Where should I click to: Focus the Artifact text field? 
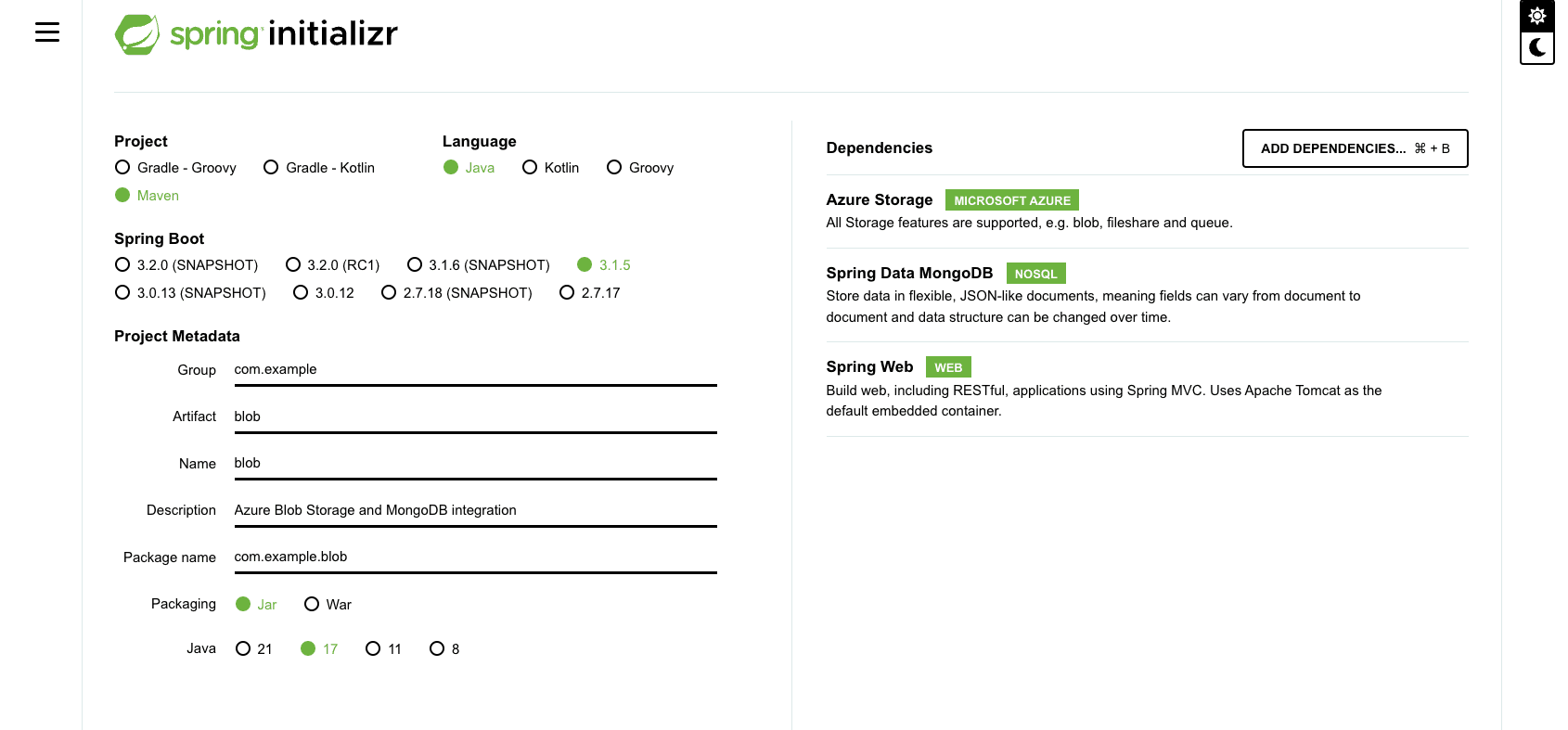475,416
